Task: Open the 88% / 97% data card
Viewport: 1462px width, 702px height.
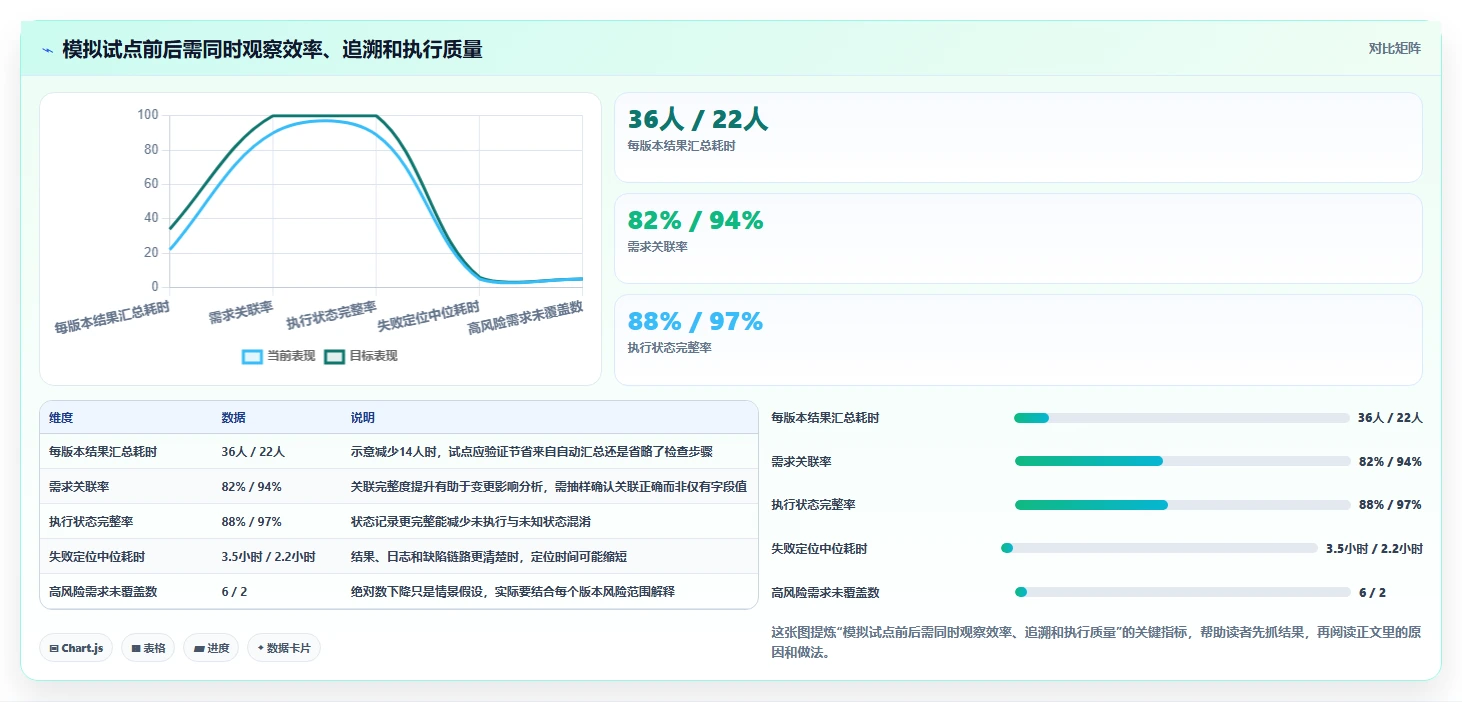Action: click(1018, 339)
